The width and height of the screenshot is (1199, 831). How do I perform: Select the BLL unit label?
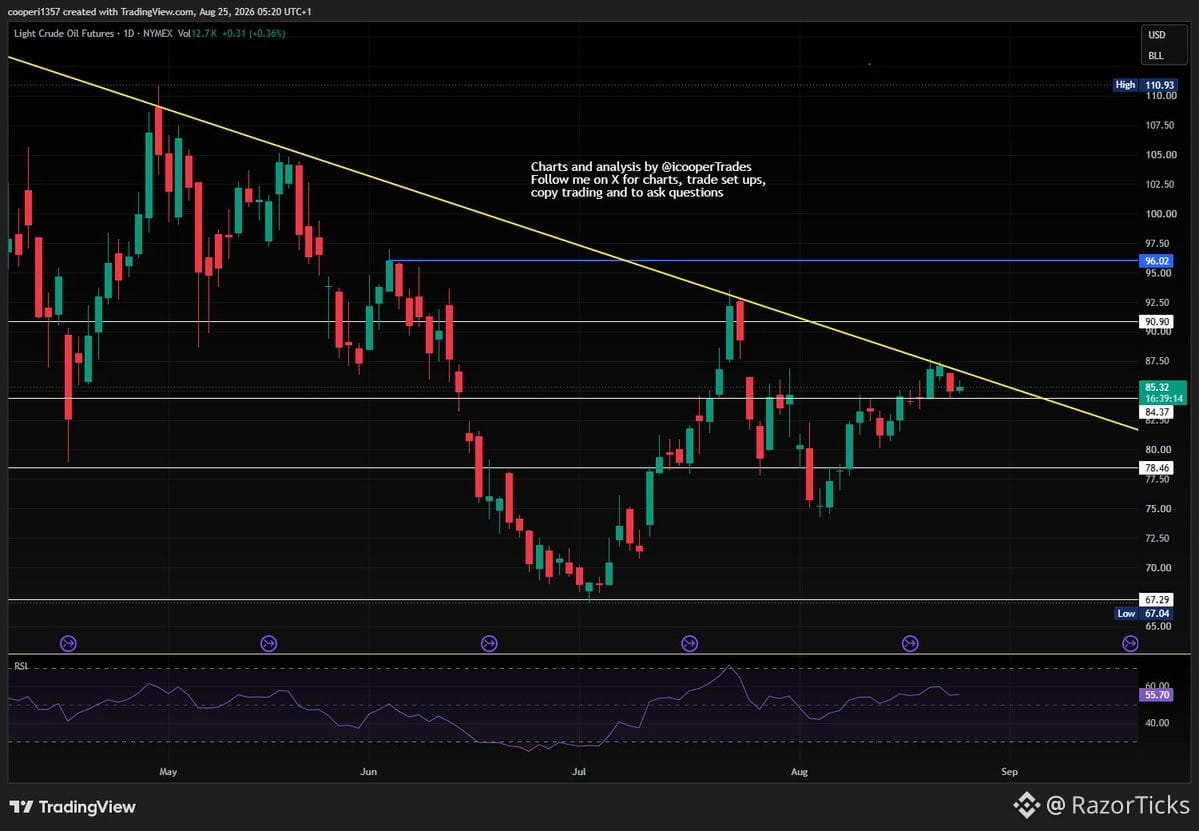pos(1155,56)
